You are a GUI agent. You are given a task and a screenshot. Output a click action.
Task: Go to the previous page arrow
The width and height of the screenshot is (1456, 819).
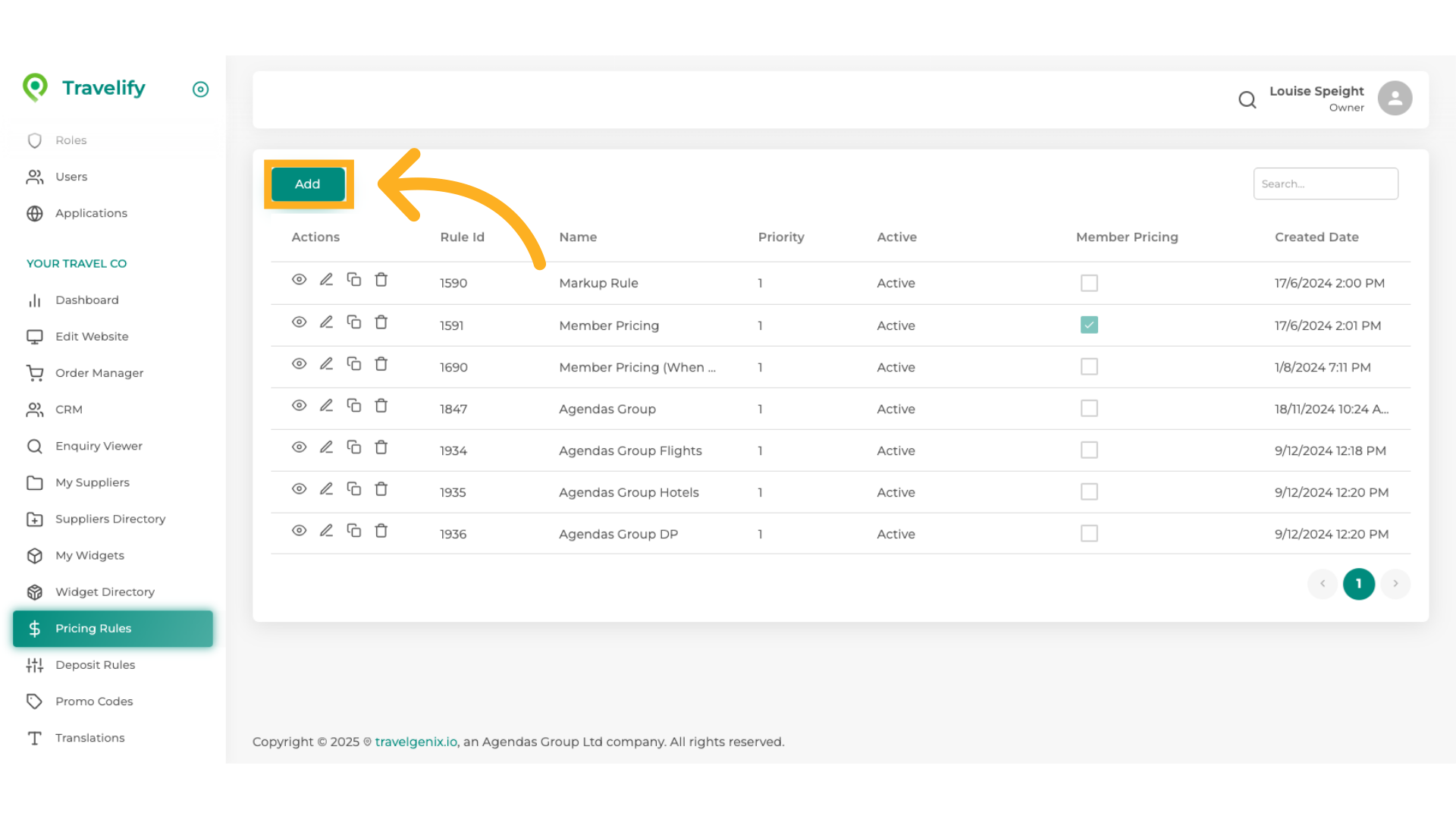tap(1323, 584)
